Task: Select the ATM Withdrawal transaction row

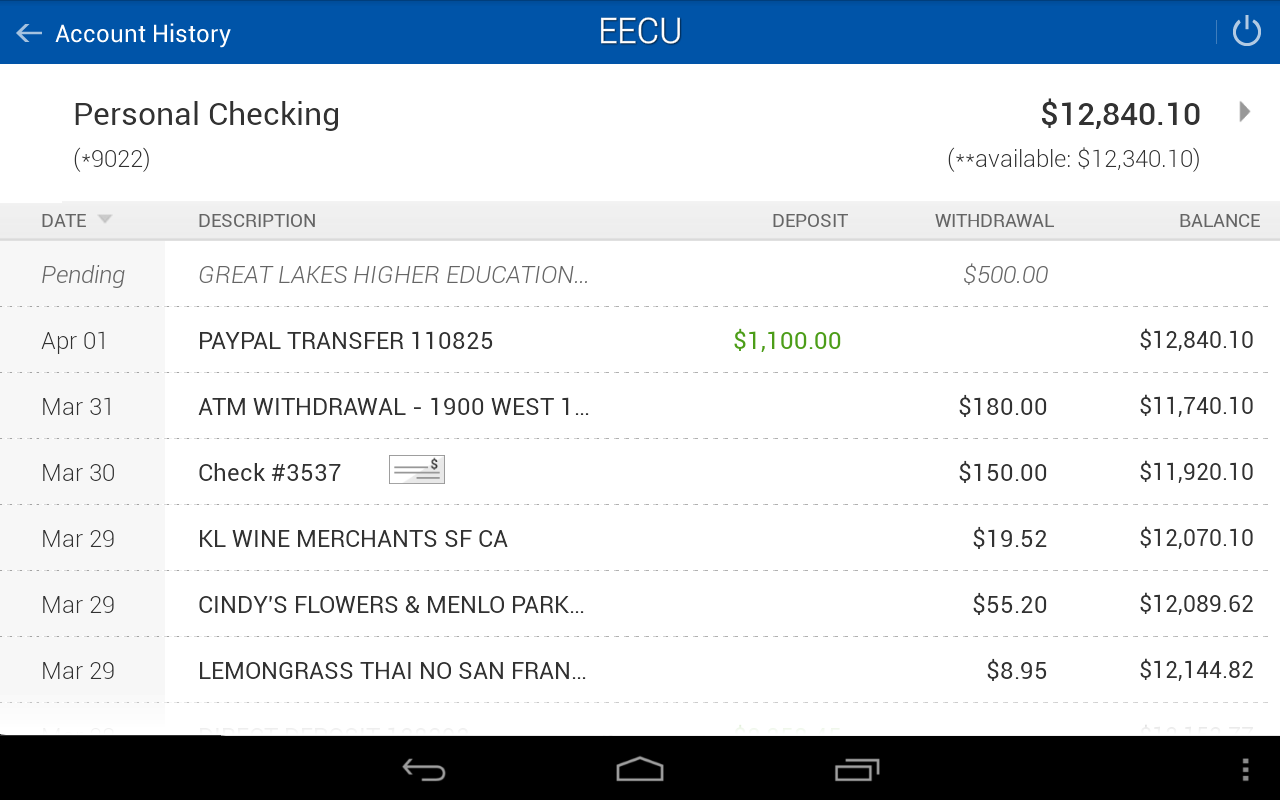Action: coord(393,407)
